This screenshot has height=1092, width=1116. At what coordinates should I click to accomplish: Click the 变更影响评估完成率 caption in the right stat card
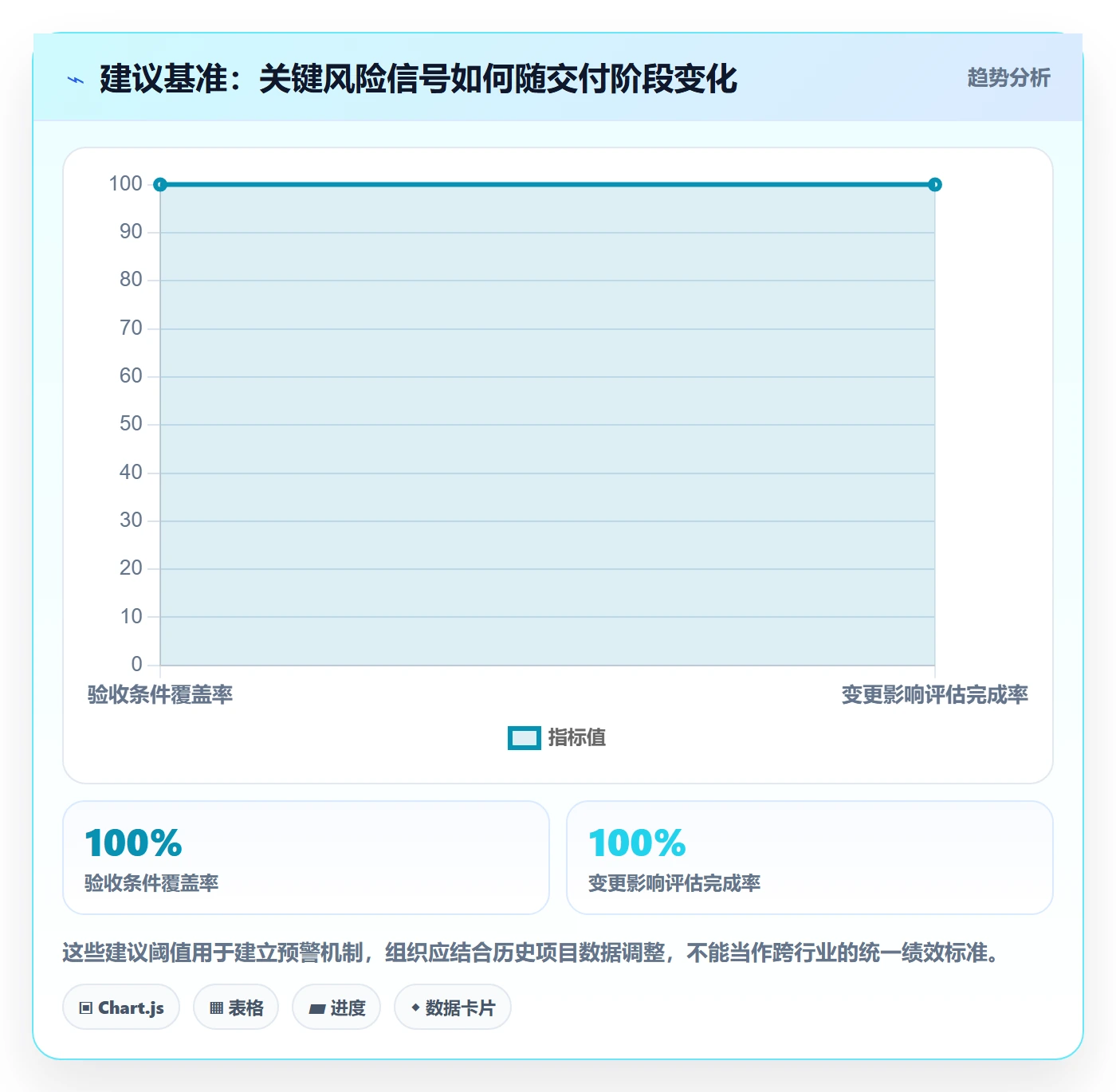point(674,883)
